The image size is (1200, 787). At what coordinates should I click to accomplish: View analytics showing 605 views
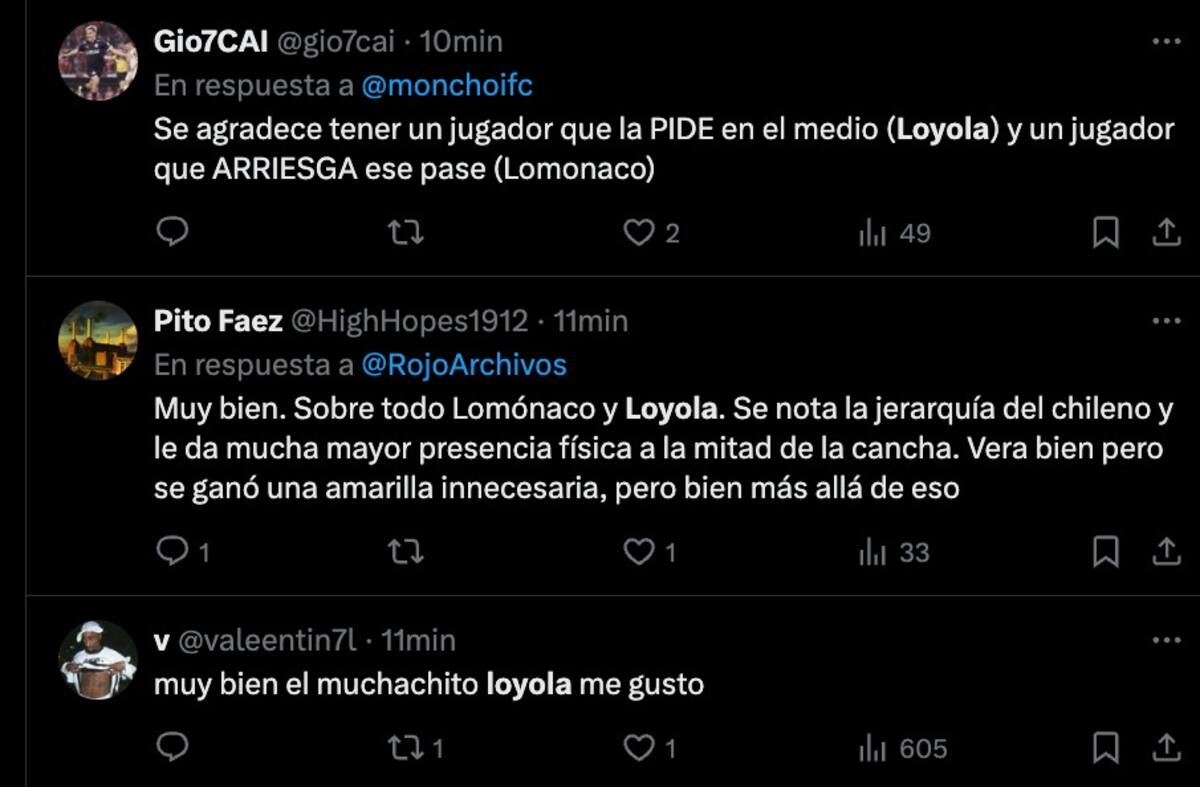point(902,748)
